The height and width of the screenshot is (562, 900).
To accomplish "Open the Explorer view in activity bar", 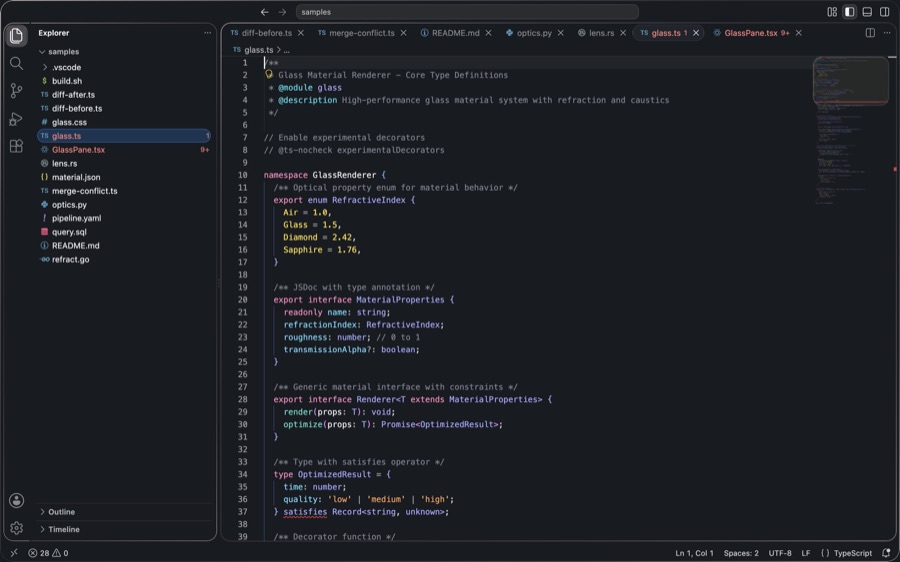I will coord(16,36).
